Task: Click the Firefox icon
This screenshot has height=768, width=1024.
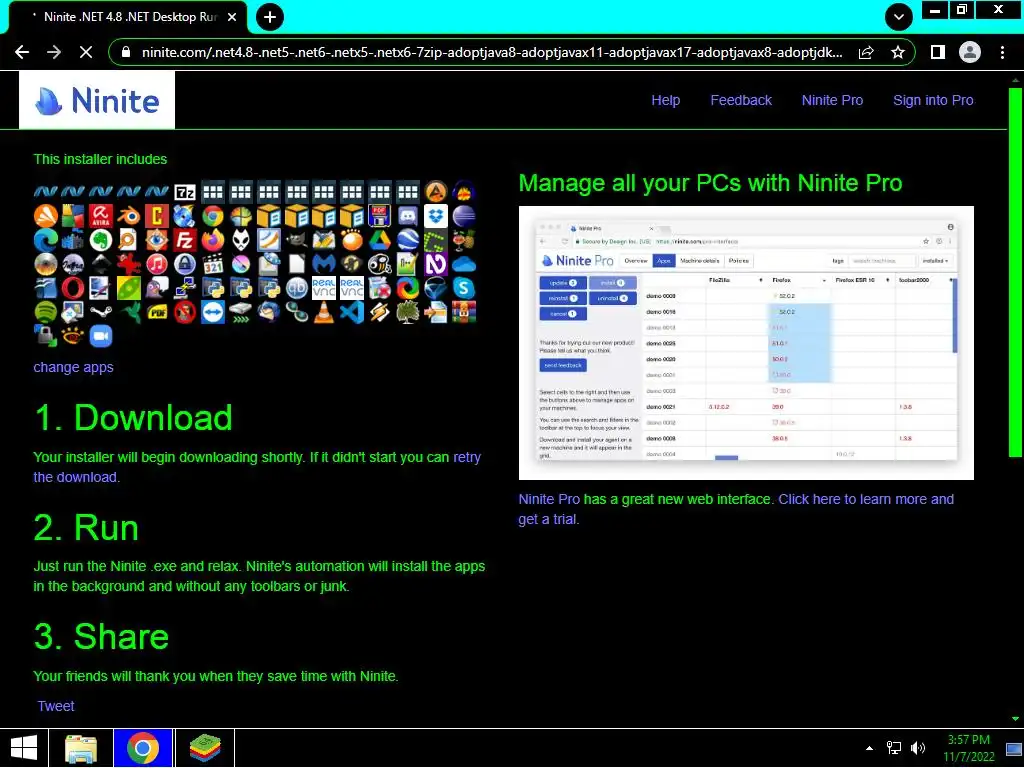Action: 213,240
